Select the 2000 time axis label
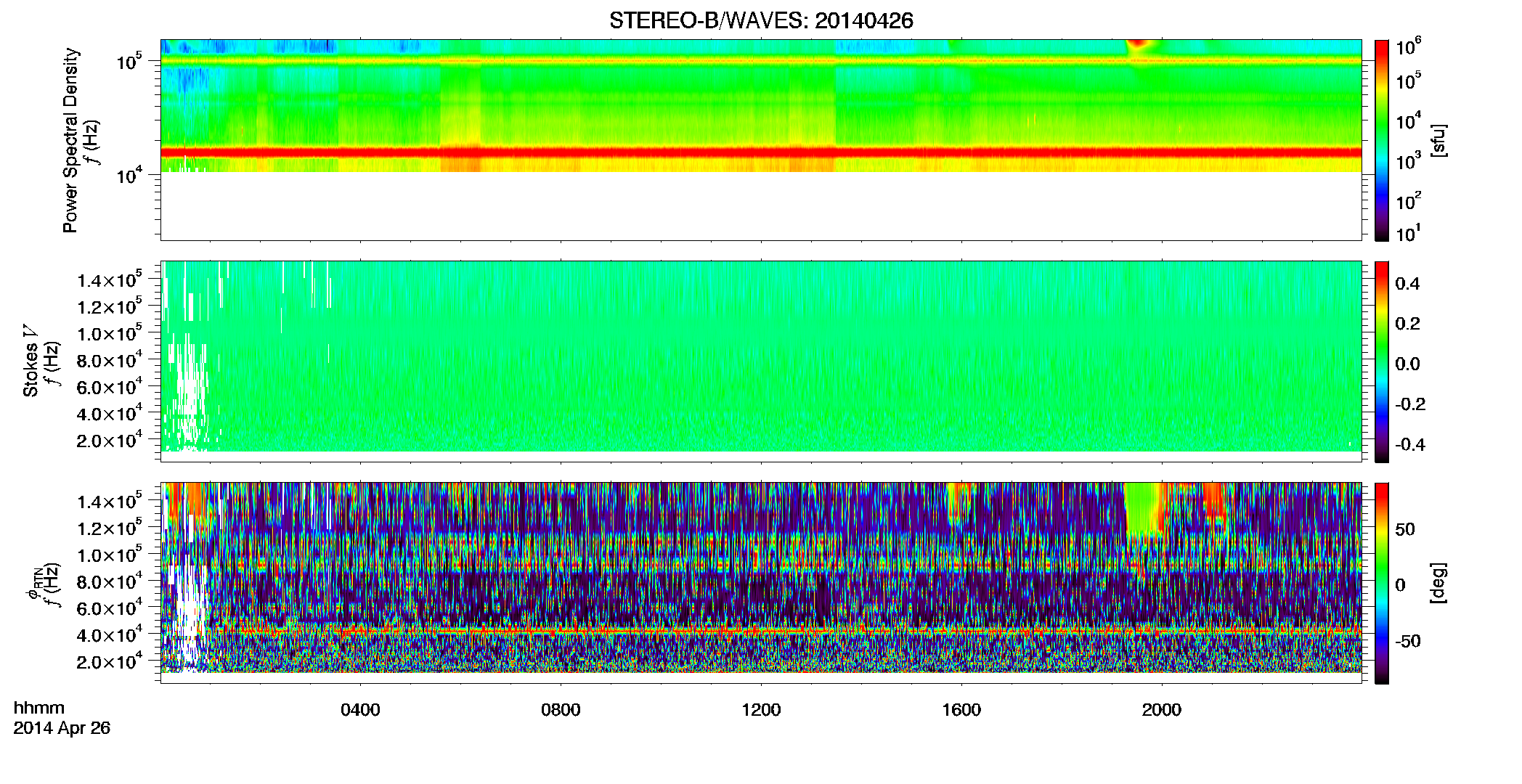The width and height of the screenshot is (1522, 784). 1162,710
